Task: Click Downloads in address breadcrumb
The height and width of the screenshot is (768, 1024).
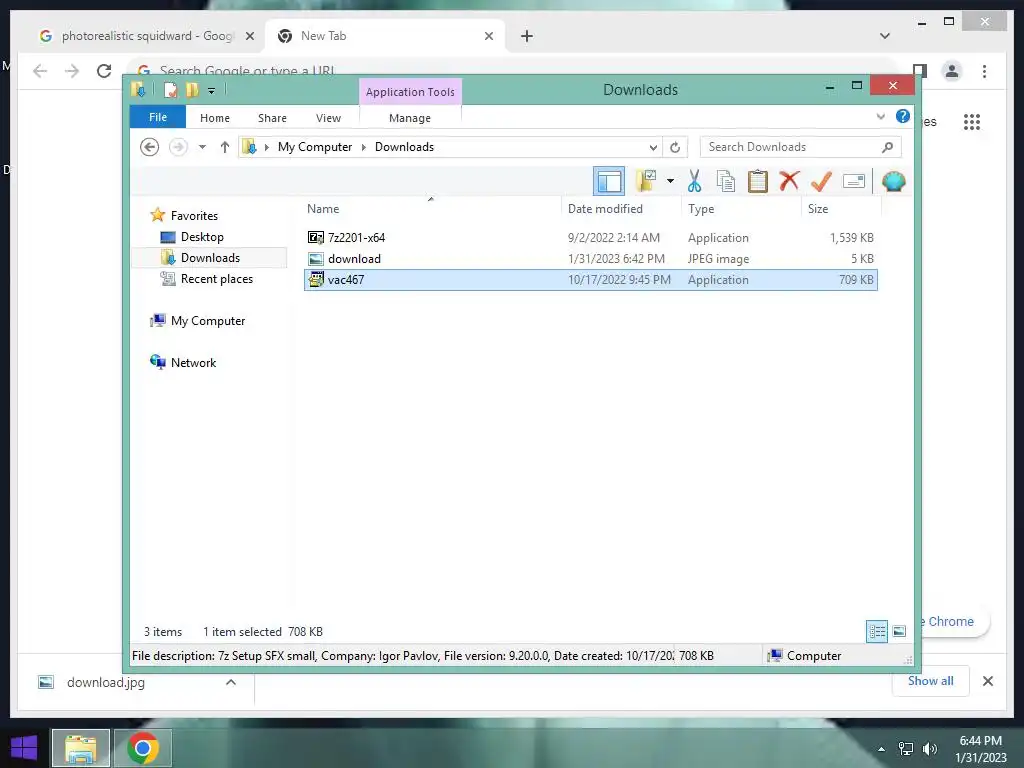Action: pos(404,147)
